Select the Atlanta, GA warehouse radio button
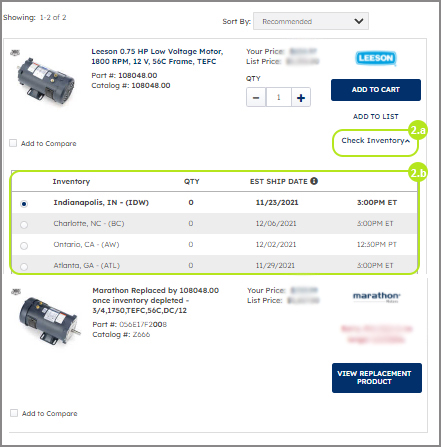This screenshot has width=441, height=447. pyautogui.click(x=24, y=267)
